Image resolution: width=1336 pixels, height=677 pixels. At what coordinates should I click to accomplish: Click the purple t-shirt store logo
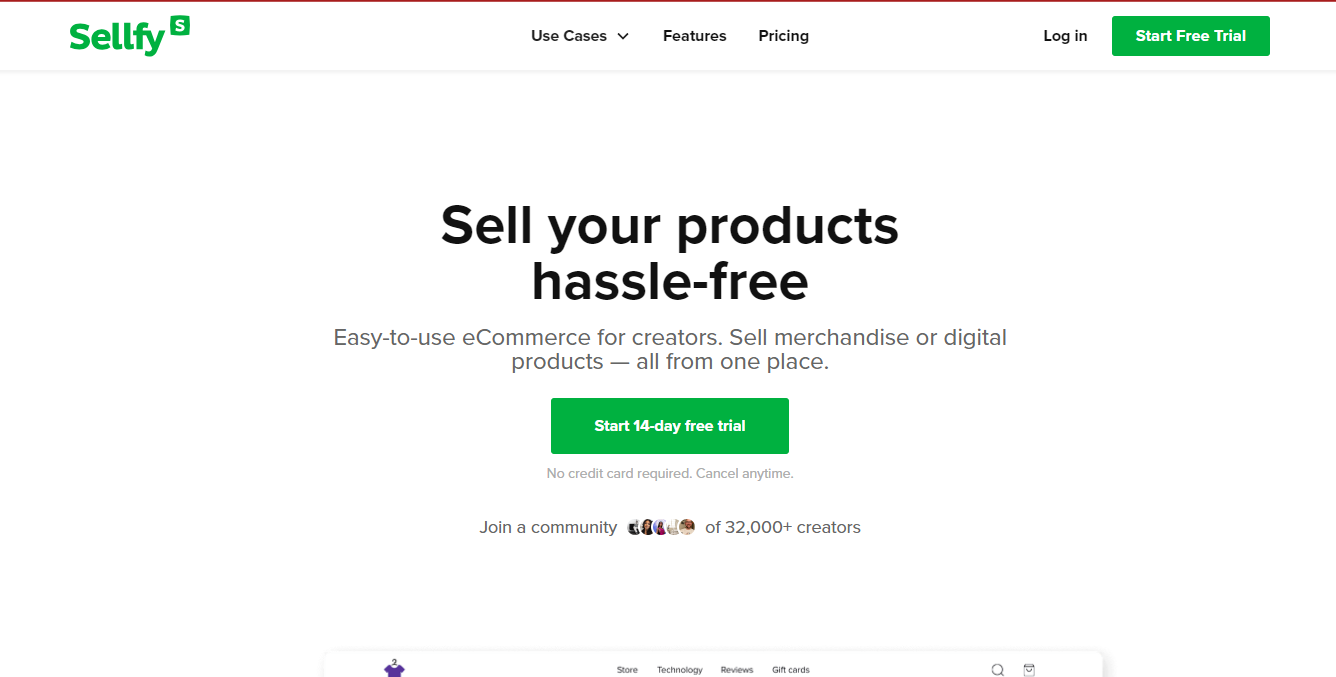[x=395, y=668]
